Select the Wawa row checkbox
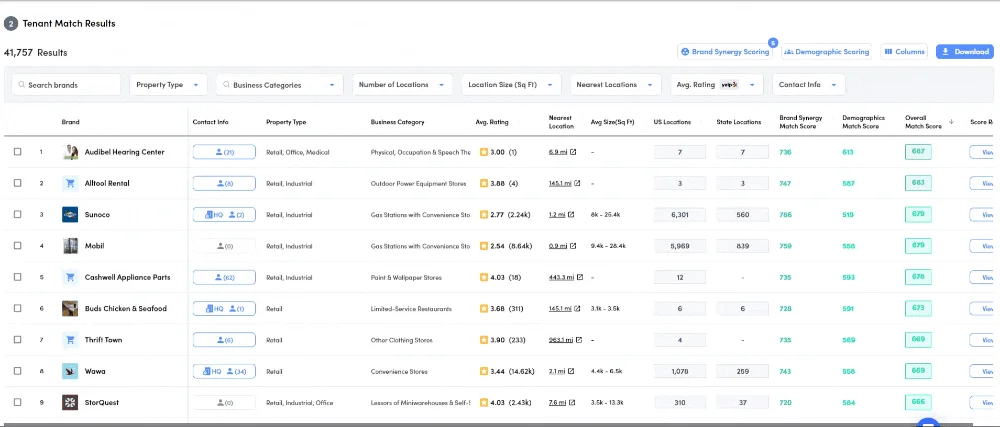Viewport: 1000px width, 427px height. click(18, 371)
